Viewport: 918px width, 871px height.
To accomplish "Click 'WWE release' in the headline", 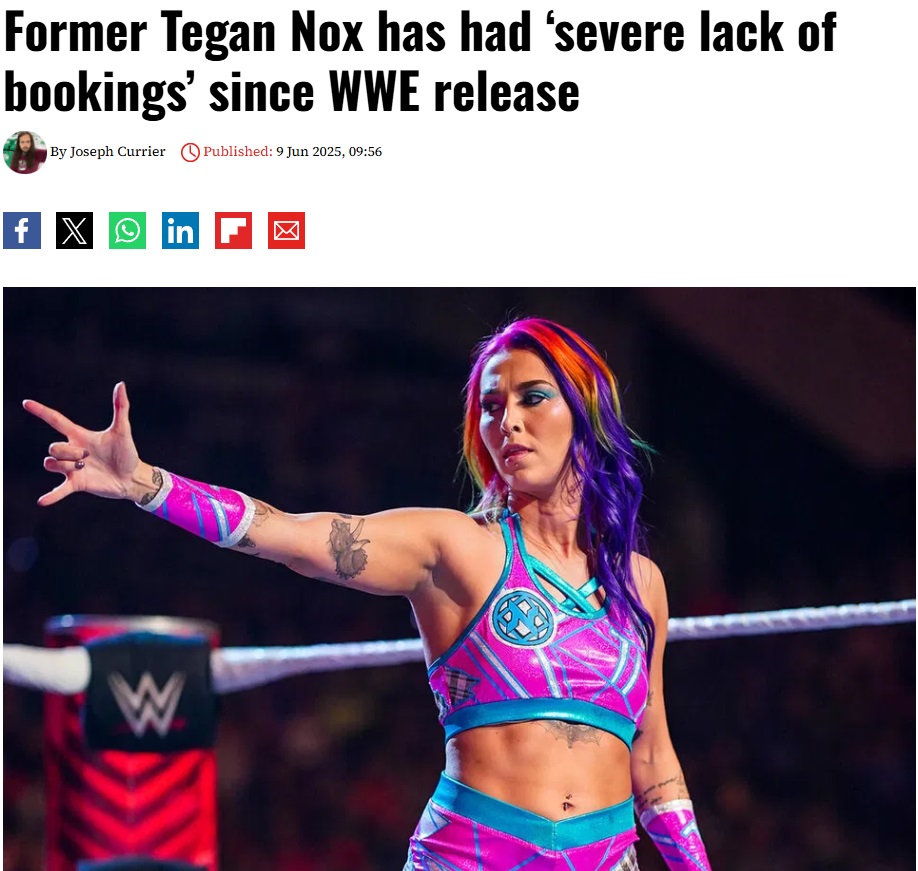I will [x=454, y=92].
